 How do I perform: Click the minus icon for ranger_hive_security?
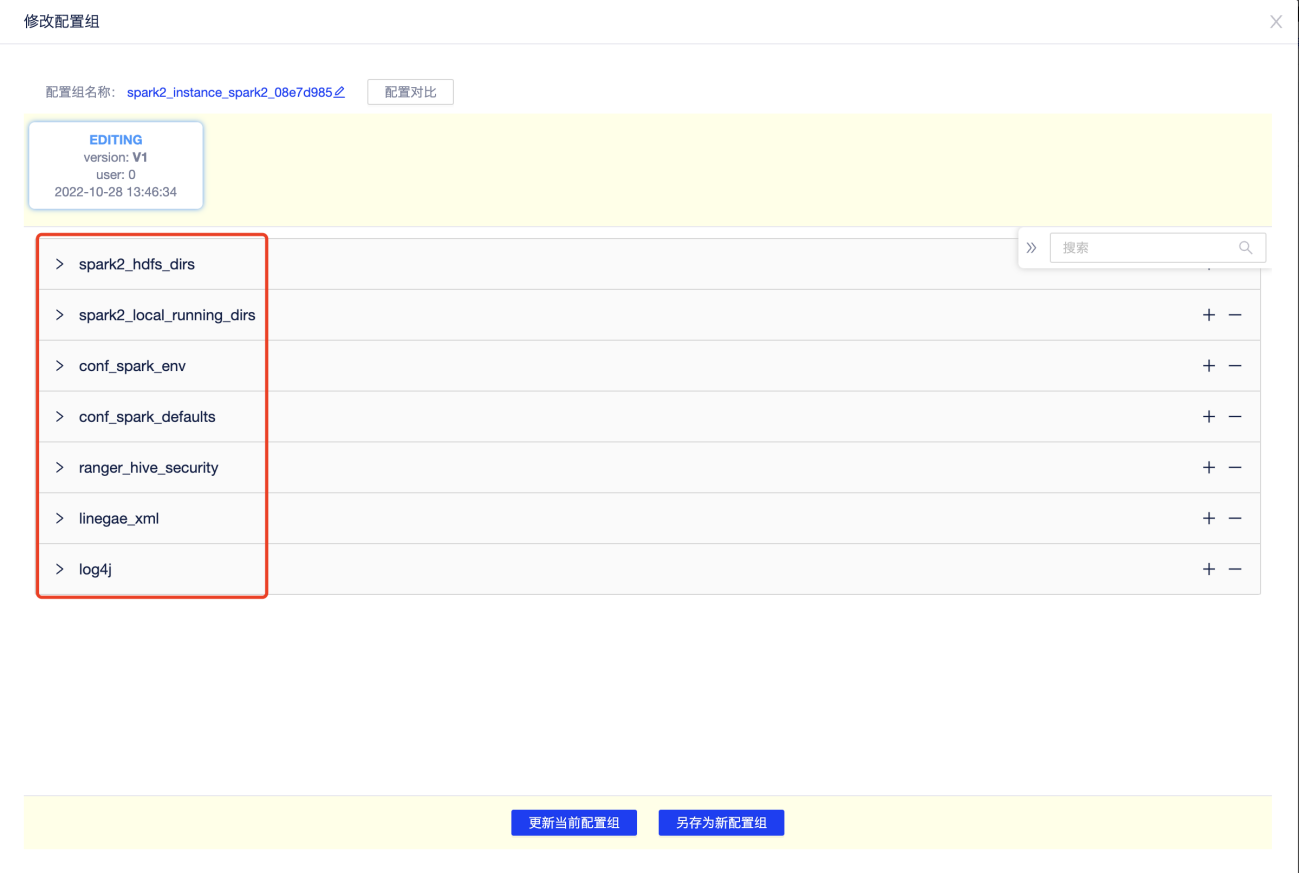(1235, 467)
